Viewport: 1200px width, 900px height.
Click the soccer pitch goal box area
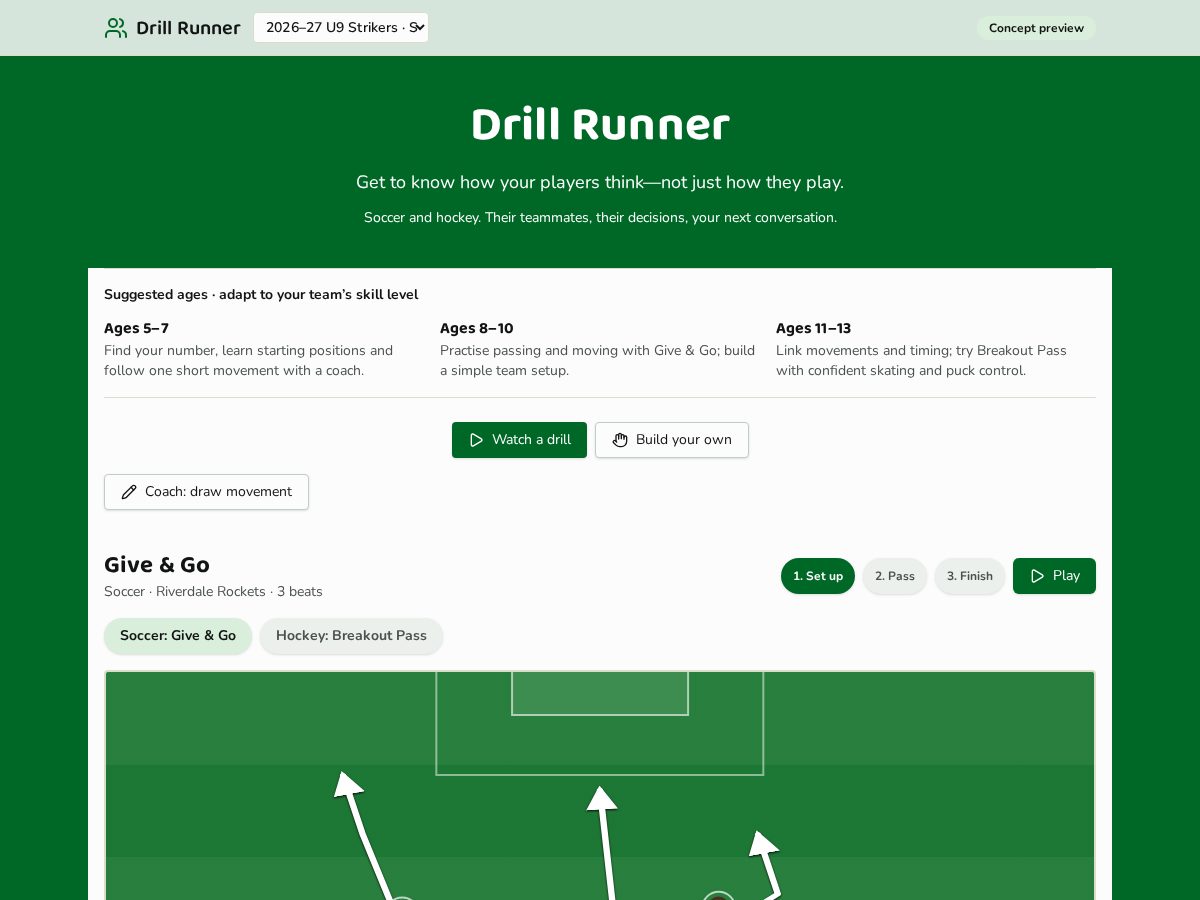600,693
